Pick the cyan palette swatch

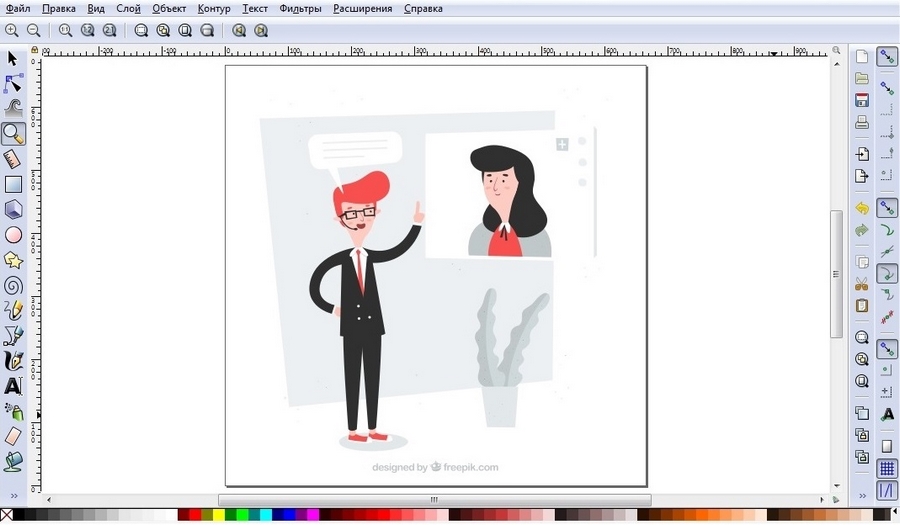click(266, 515)
